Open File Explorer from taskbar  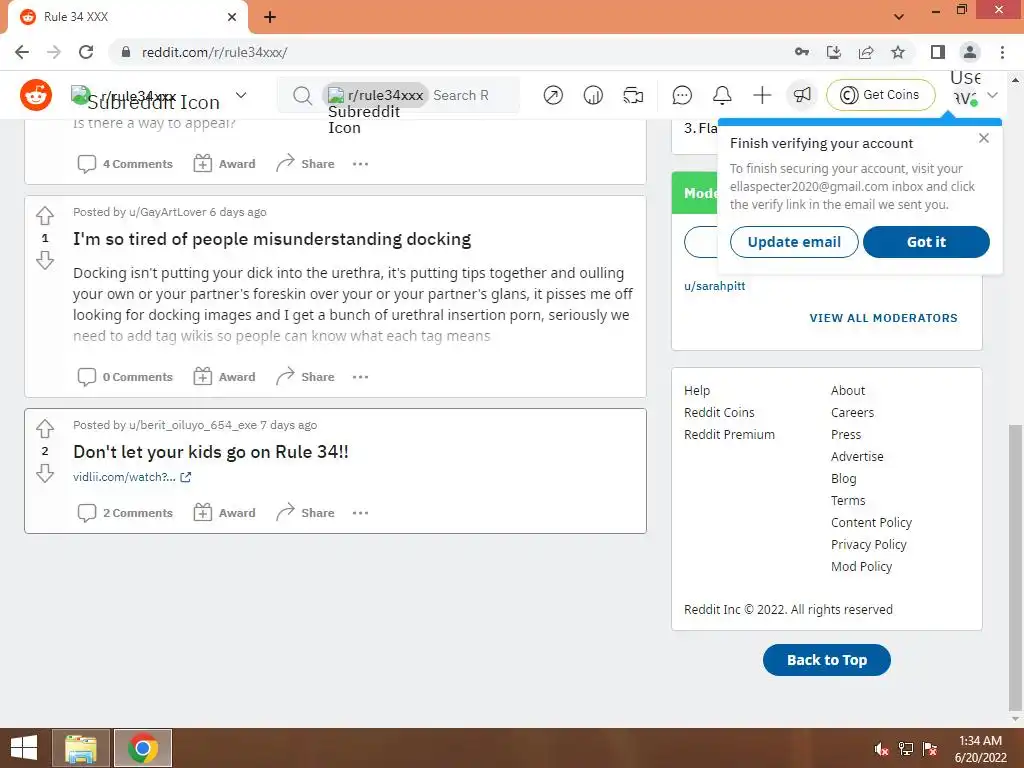pos(80,748)
